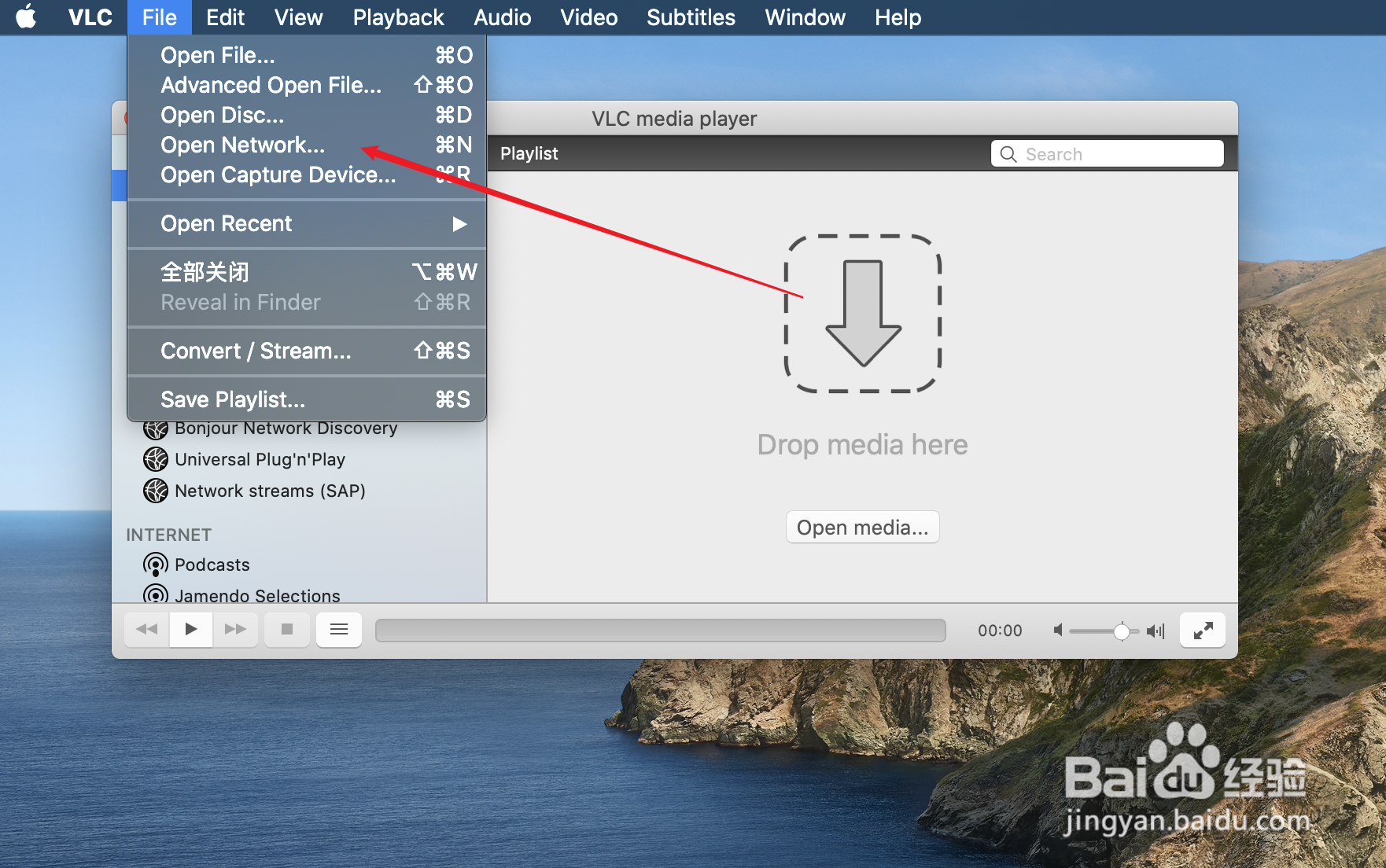
Task: Select Network streams (SAP) in sidebar
Action: 270,491
